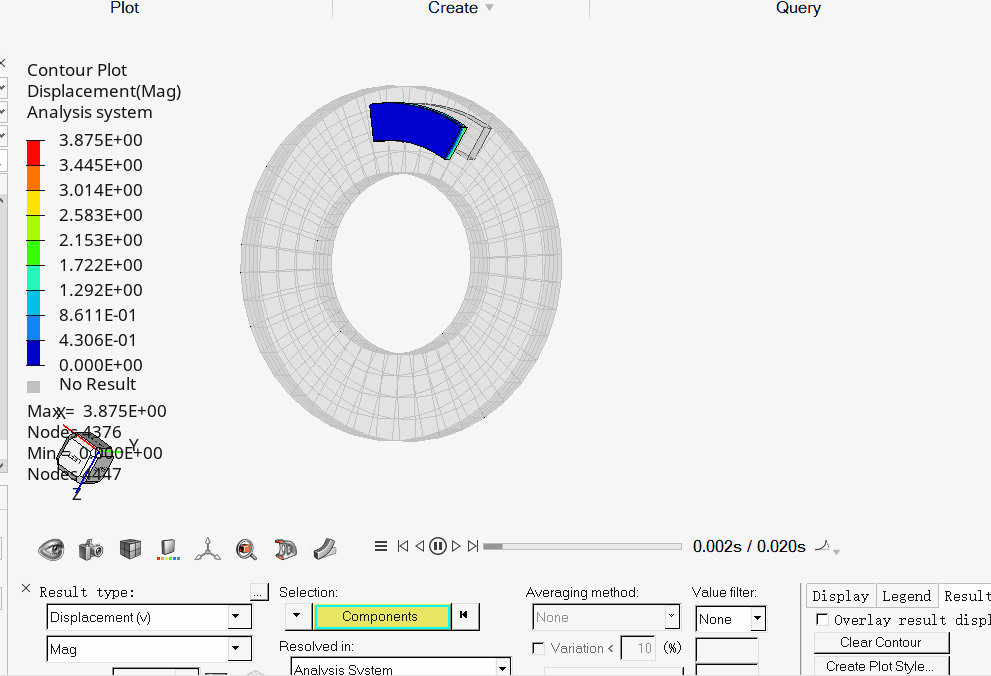Click the three-axis orientation icon
This screenshot has height=676, width=991.
click(208, 548)
